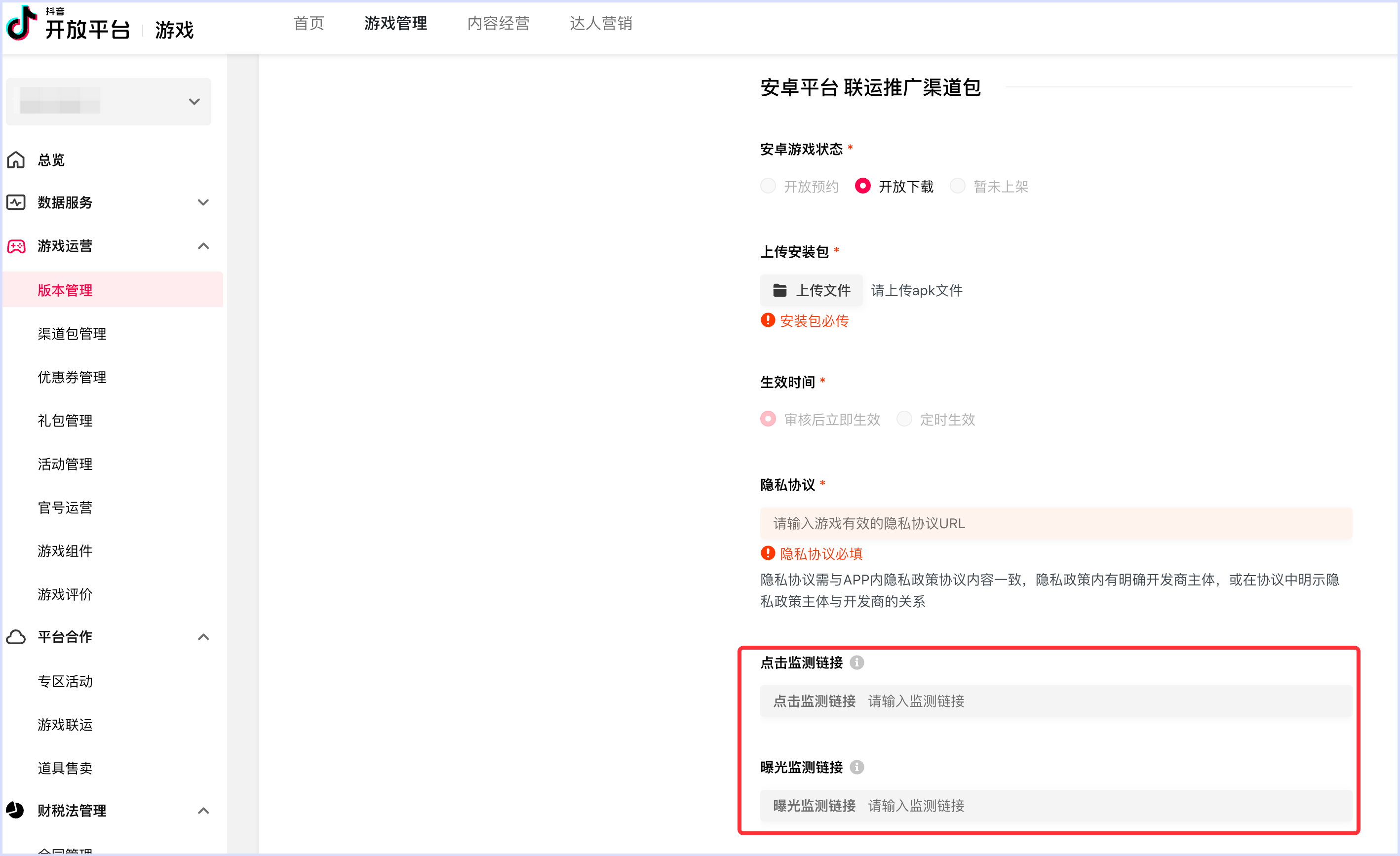Open 优惠券管理 in sidebar

[x=72, y=377]
